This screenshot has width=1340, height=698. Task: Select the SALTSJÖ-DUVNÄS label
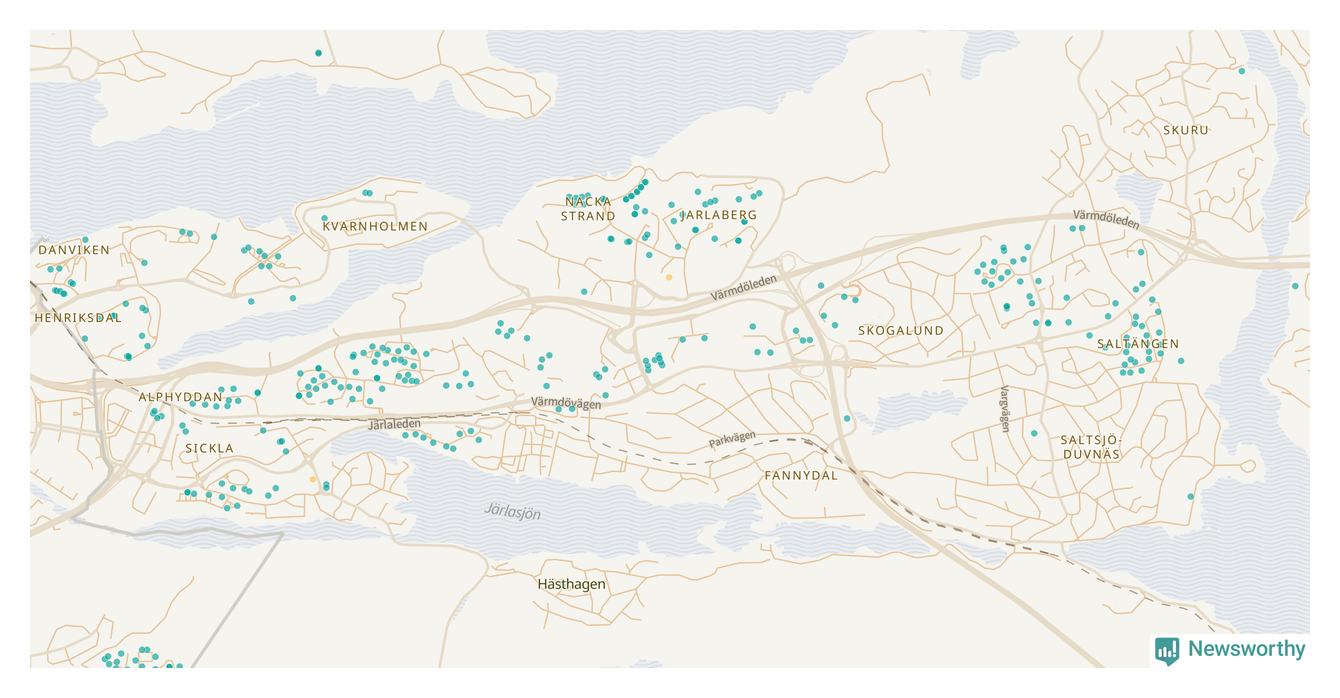1090,446
